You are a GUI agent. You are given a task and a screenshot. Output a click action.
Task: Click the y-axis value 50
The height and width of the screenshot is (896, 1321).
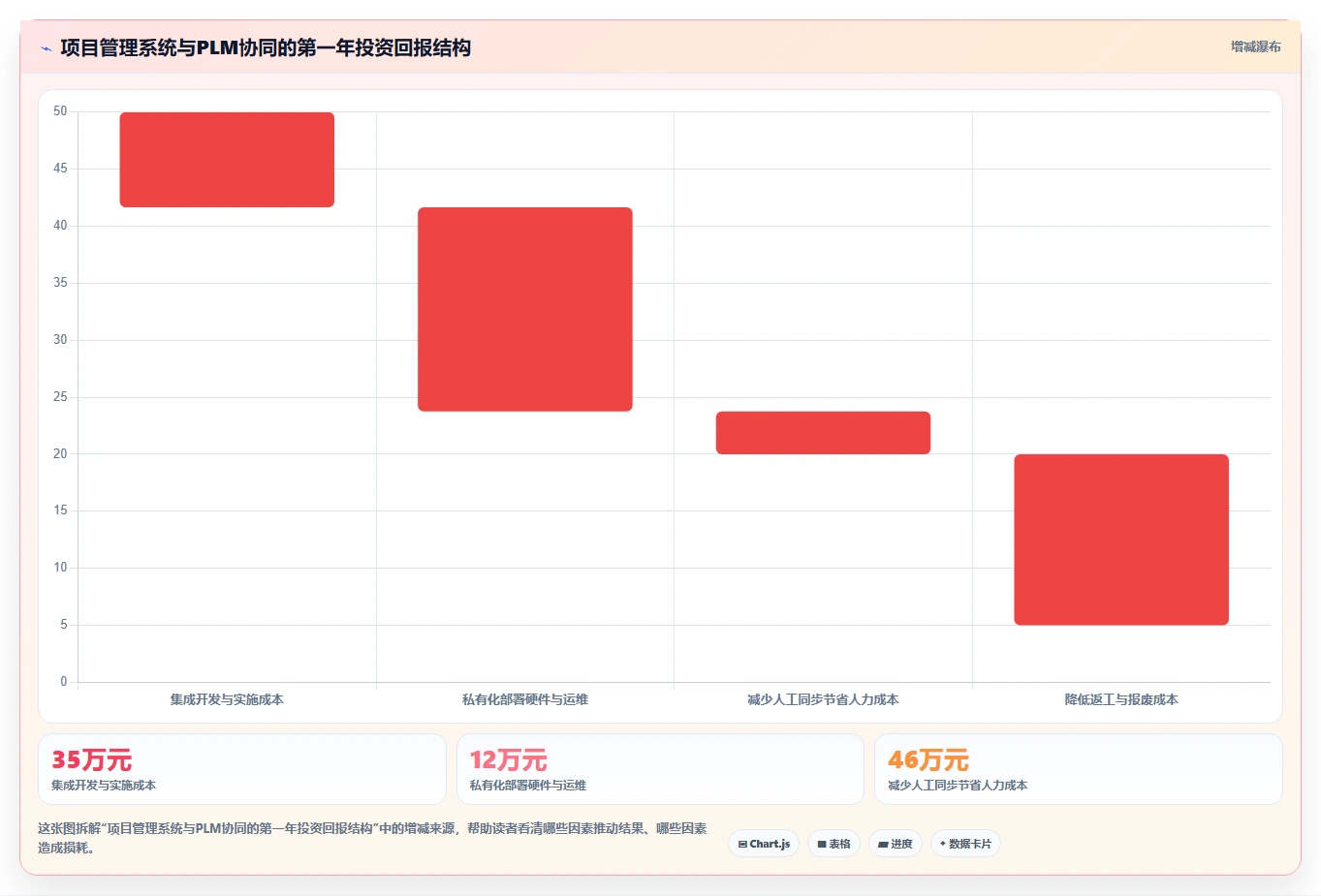(60, 111)
